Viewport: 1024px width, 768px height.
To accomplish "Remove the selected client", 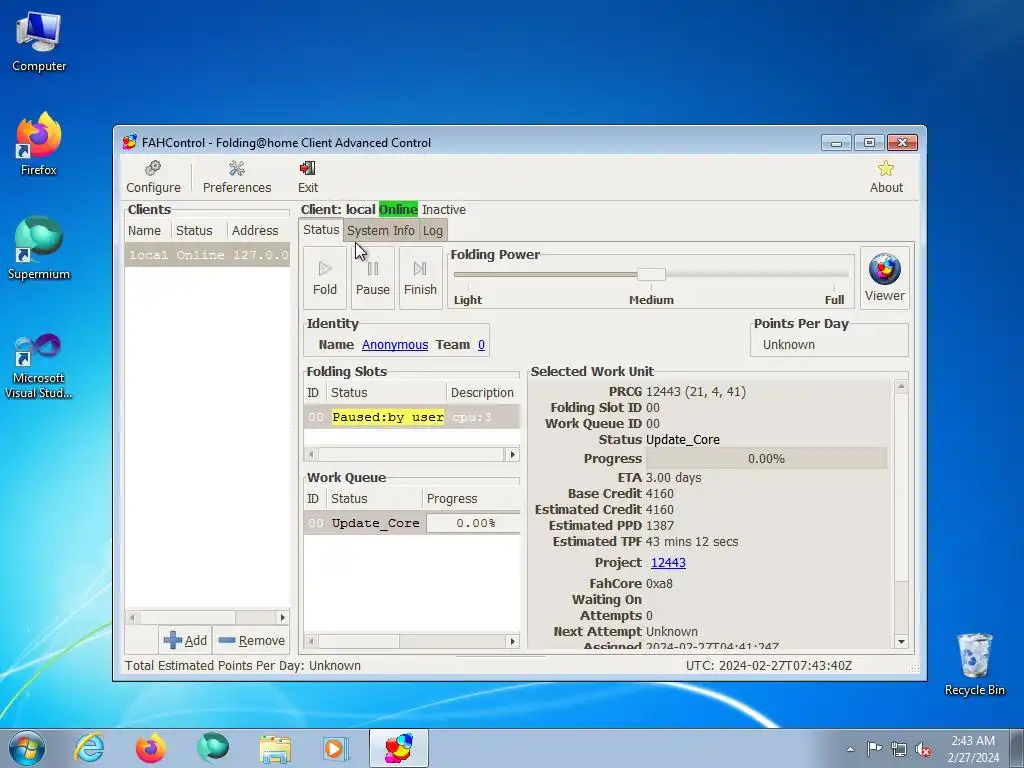I will coord(252,641).
